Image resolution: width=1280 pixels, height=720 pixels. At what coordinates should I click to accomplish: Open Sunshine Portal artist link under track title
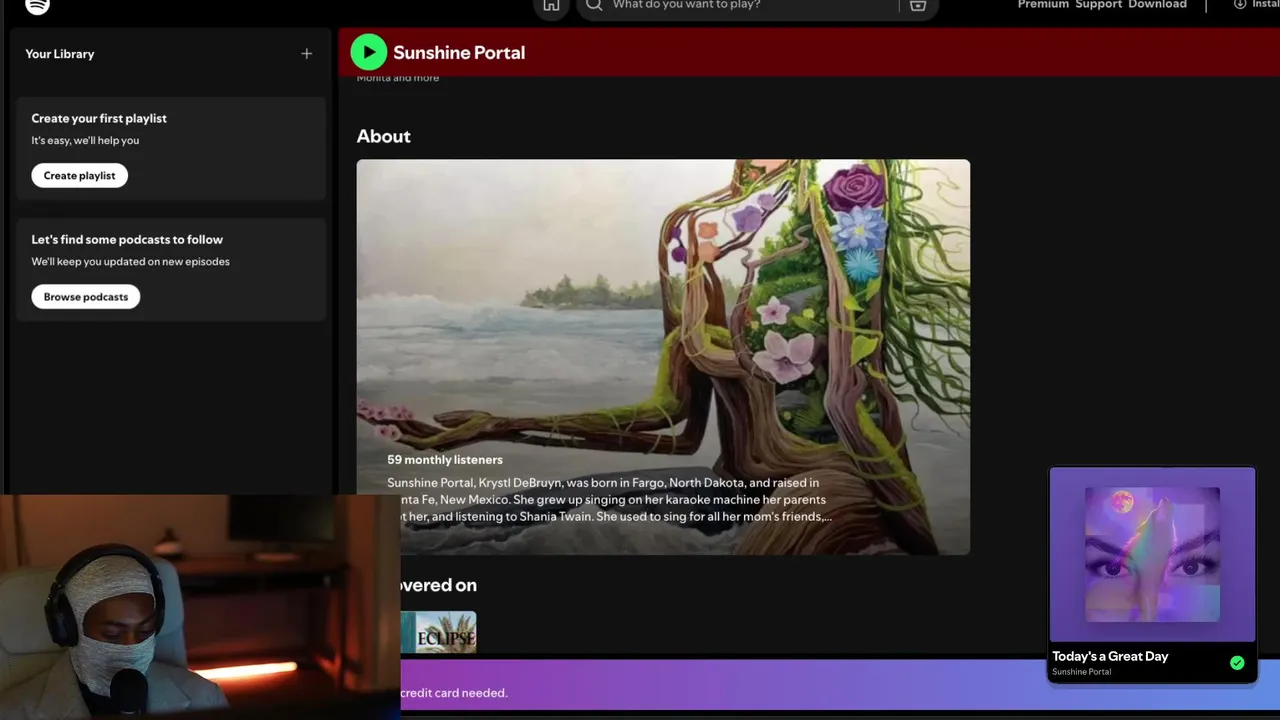pos(1081,672)
